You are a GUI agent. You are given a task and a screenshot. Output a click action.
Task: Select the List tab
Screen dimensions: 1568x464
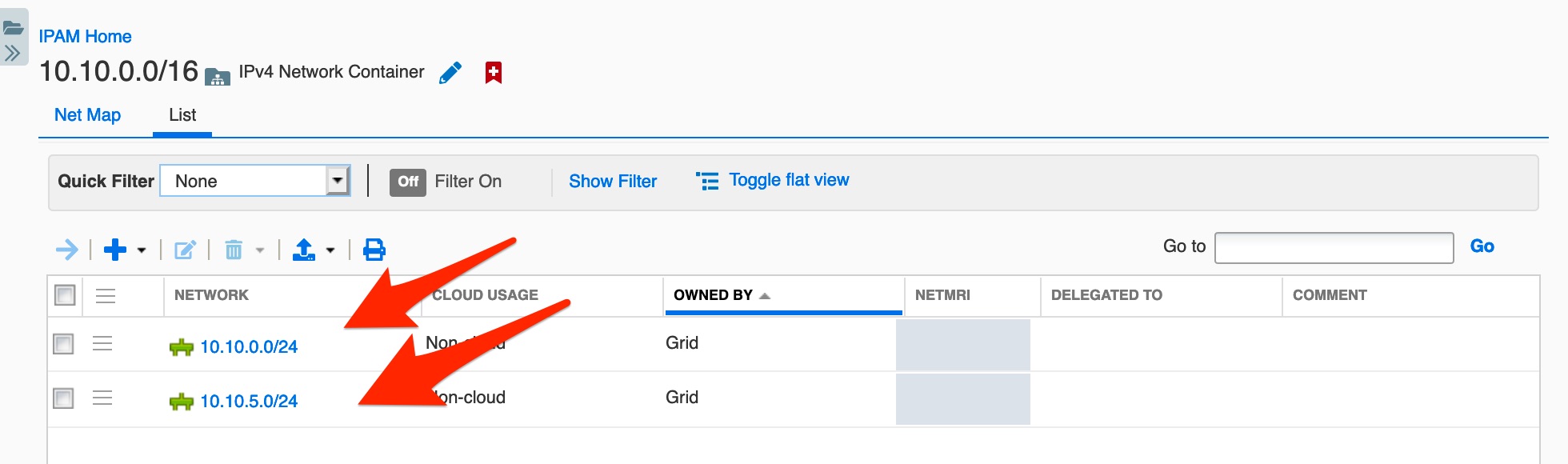182,115
